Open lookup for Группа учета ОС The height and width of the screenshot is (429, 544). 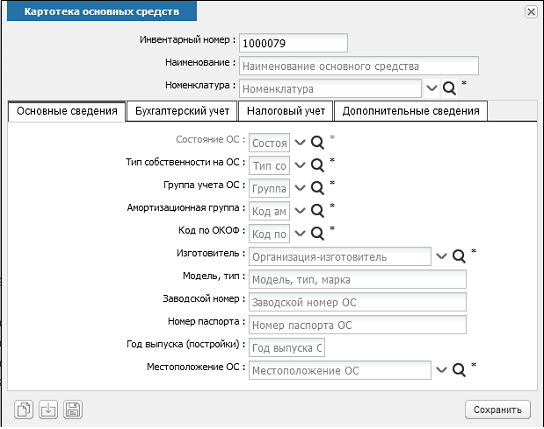pos(317,188)
